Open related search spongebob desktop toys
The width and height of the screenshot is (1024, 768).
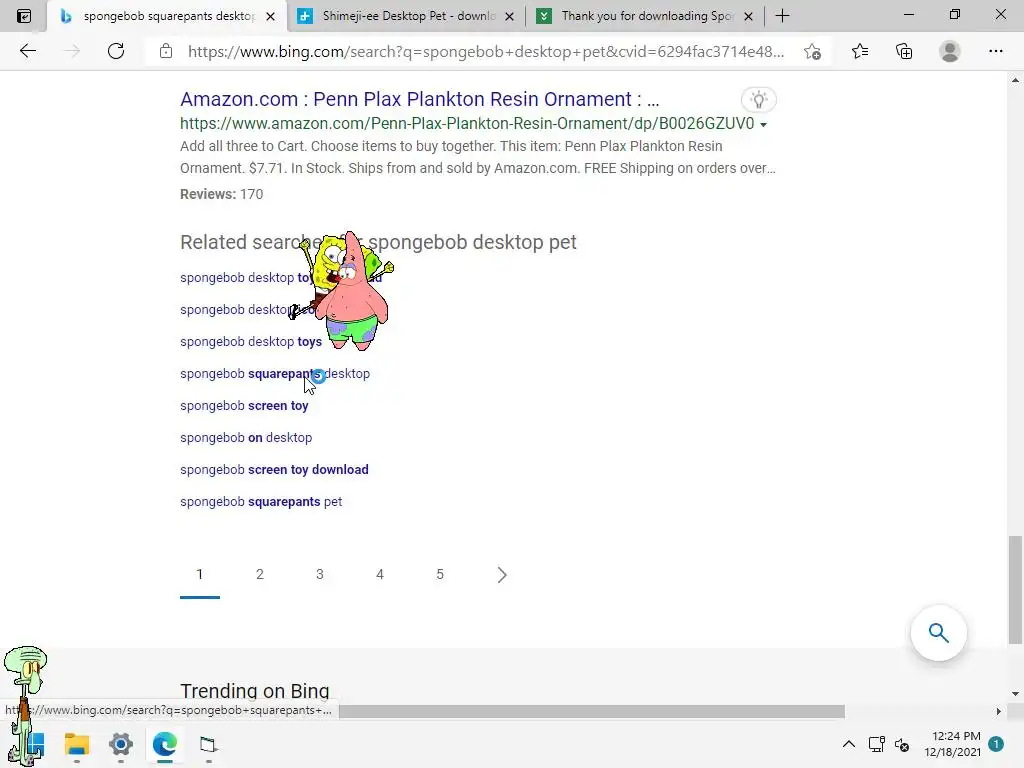251,342
